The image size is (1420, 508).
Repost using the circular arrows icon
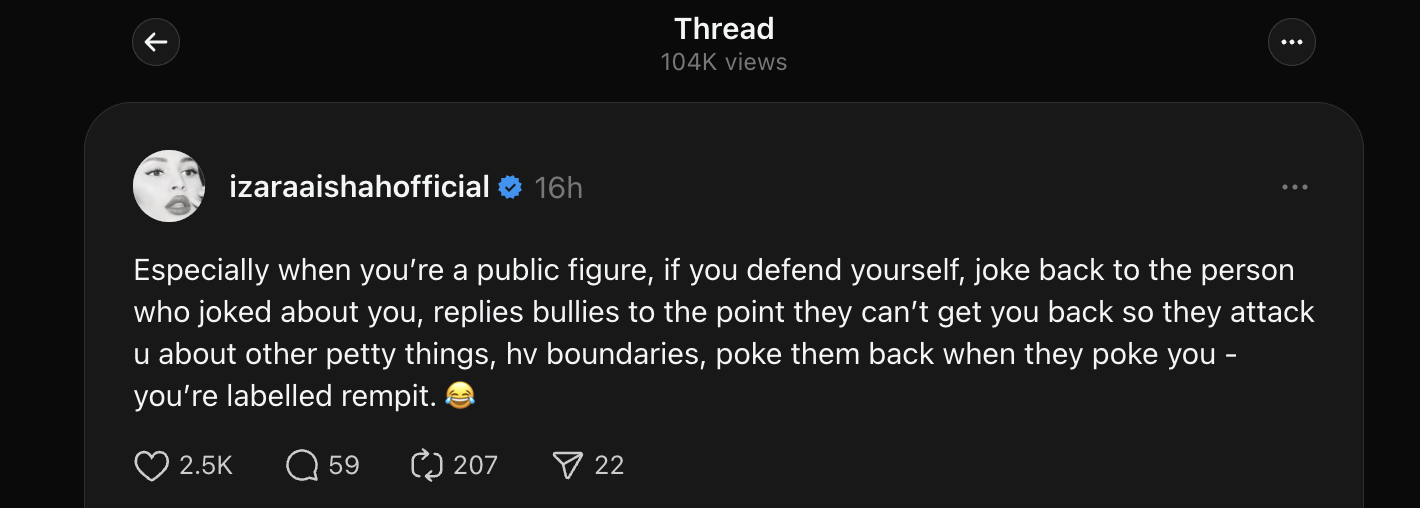point(427,465)
